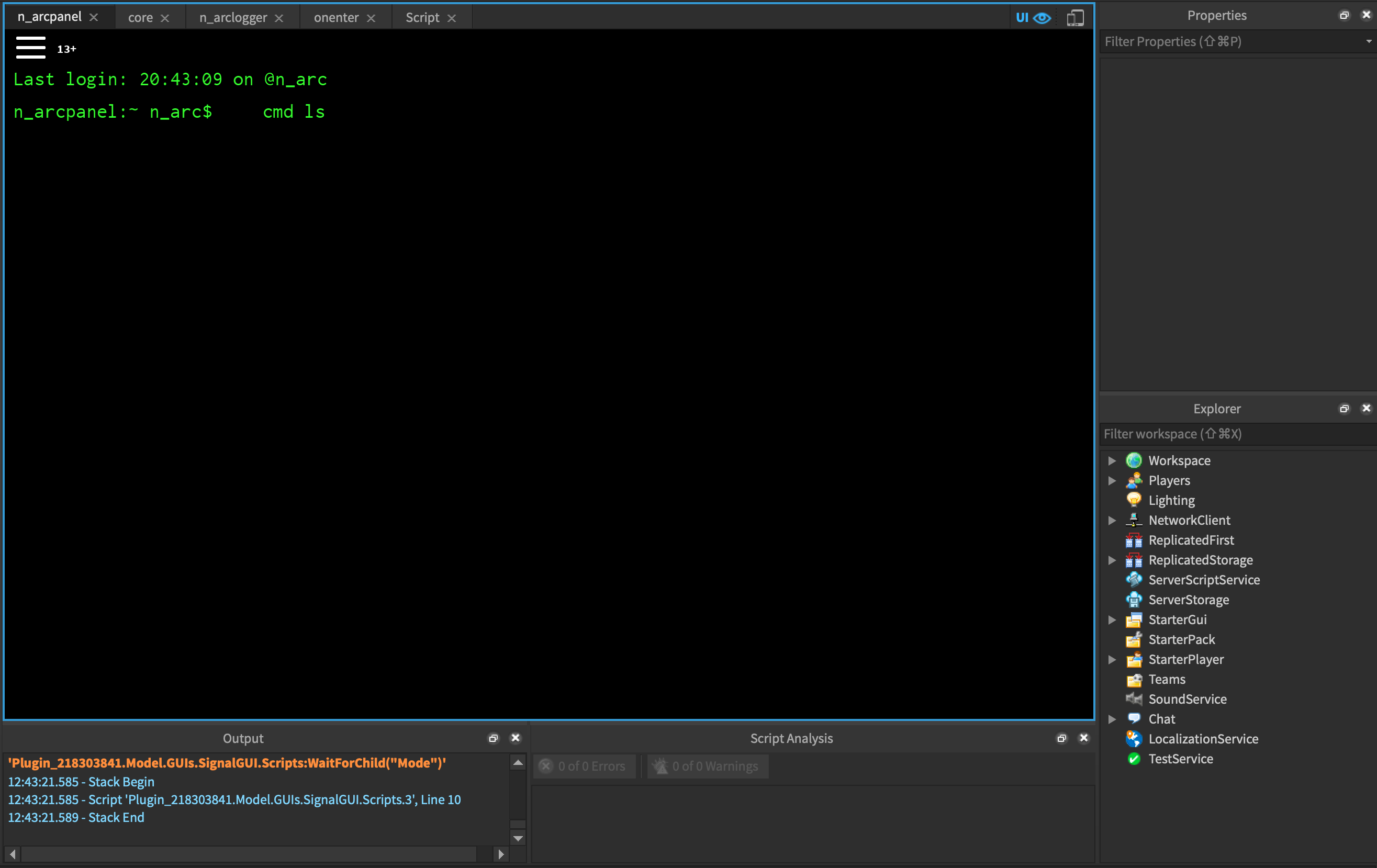
Task: Click the Workspace globe icon
Action: pyautogui.click(x=1134, y=460)
